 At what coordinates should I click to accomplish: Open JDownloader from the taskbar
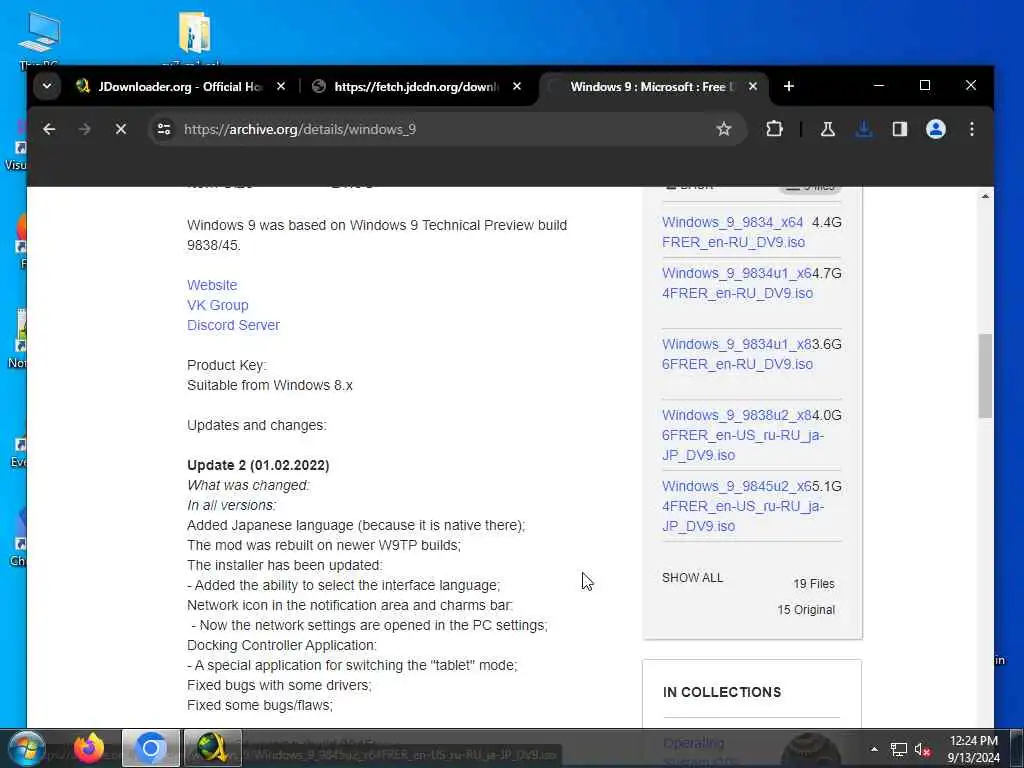pos(212,748)
